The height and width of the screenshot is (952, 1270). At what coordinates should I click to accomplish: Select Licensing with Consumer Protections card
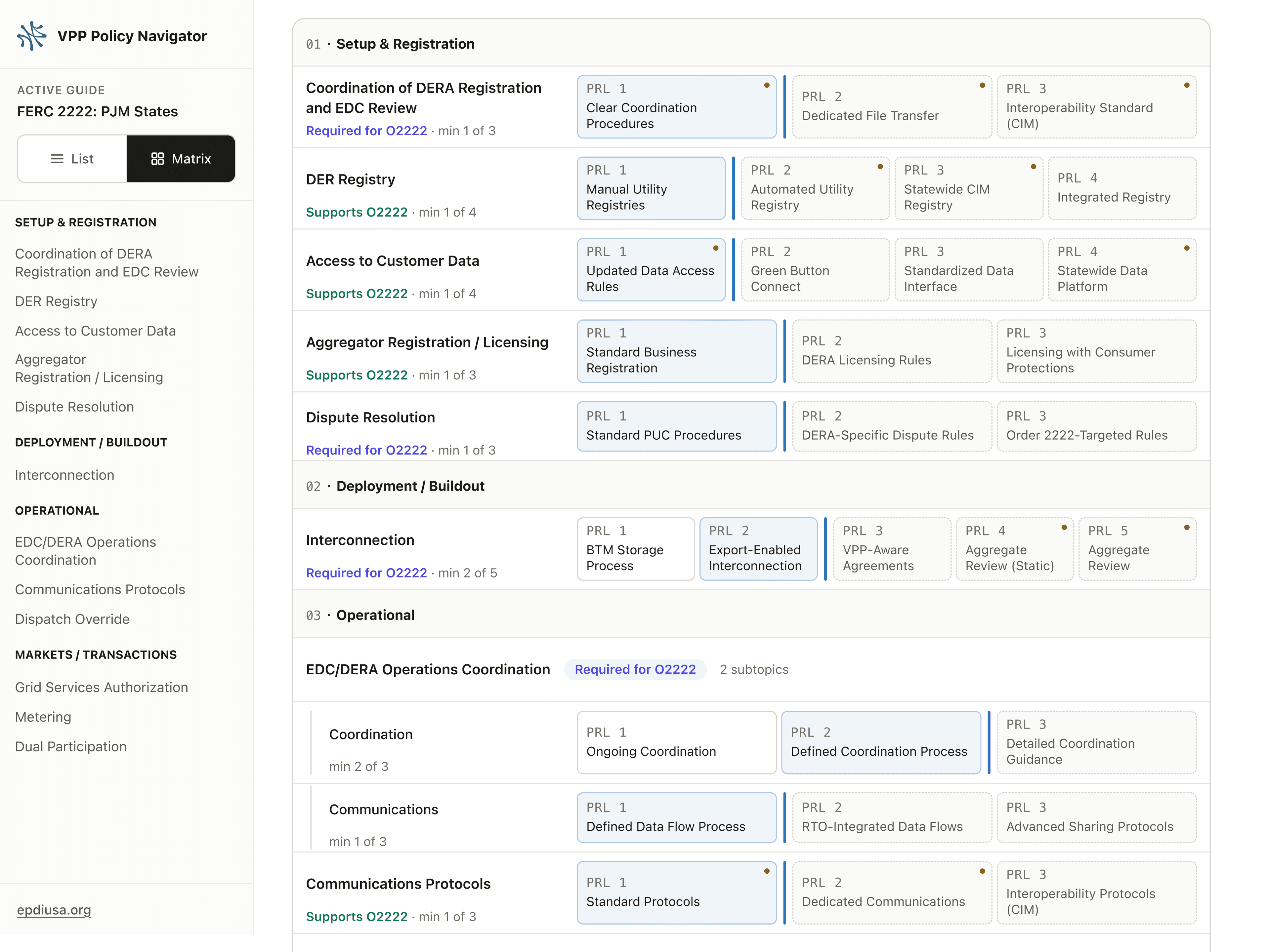coord(1097,351)
